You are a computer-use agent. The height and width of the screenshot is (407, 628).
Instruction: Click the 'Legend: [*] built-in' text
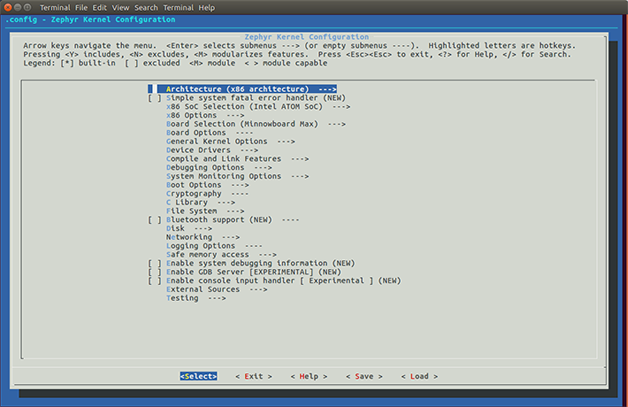click(69, 63)
